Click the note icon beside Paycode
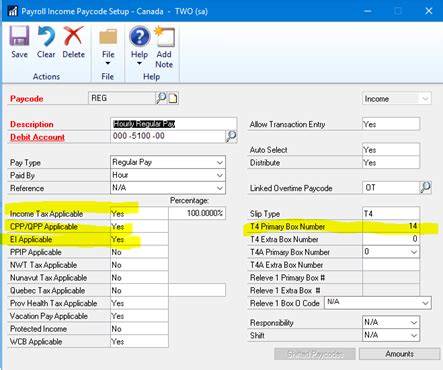443x370 pixels. [173, 98]
